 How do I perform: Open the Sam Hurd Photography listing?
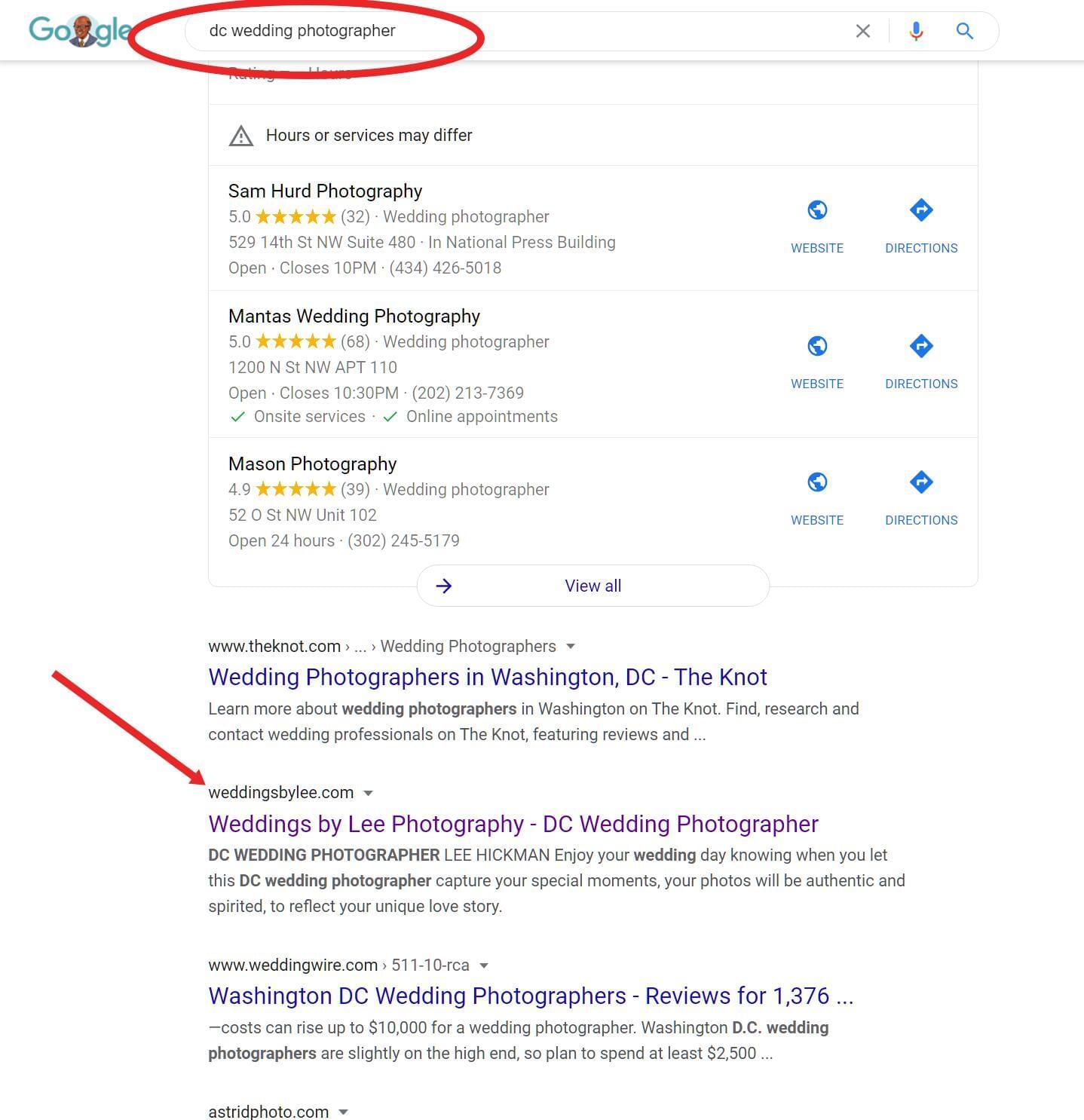325,191
